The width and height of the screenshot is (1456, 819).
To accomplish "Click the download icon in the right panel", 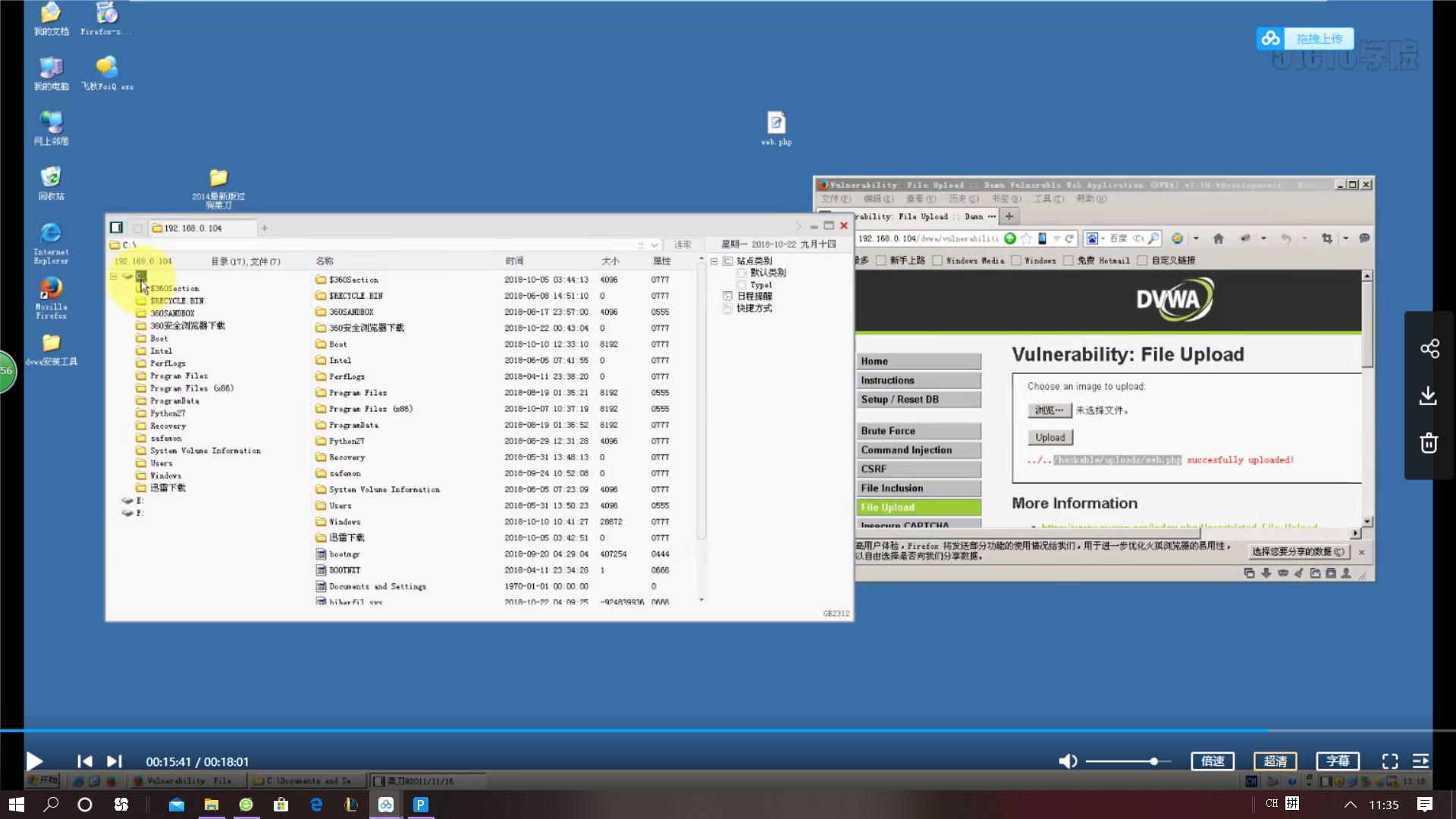I will coord(1429,396).
